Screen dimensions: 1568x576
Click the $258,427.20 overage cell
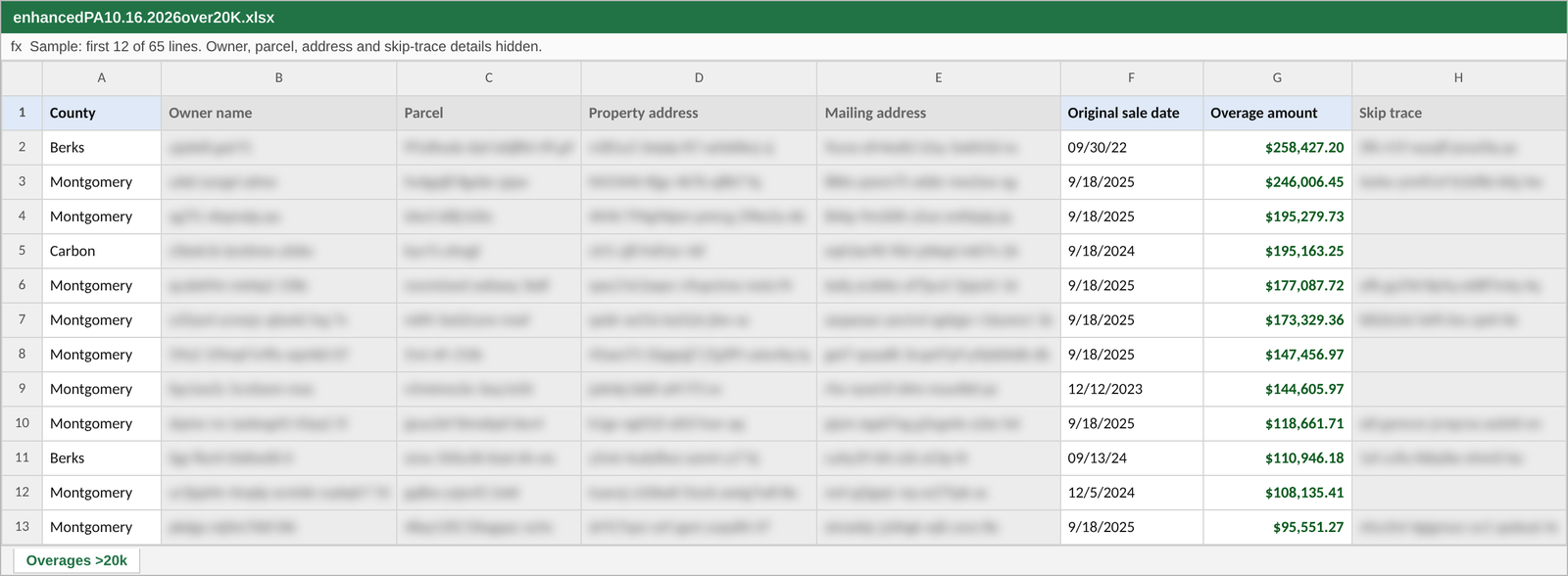[1277, 147]
